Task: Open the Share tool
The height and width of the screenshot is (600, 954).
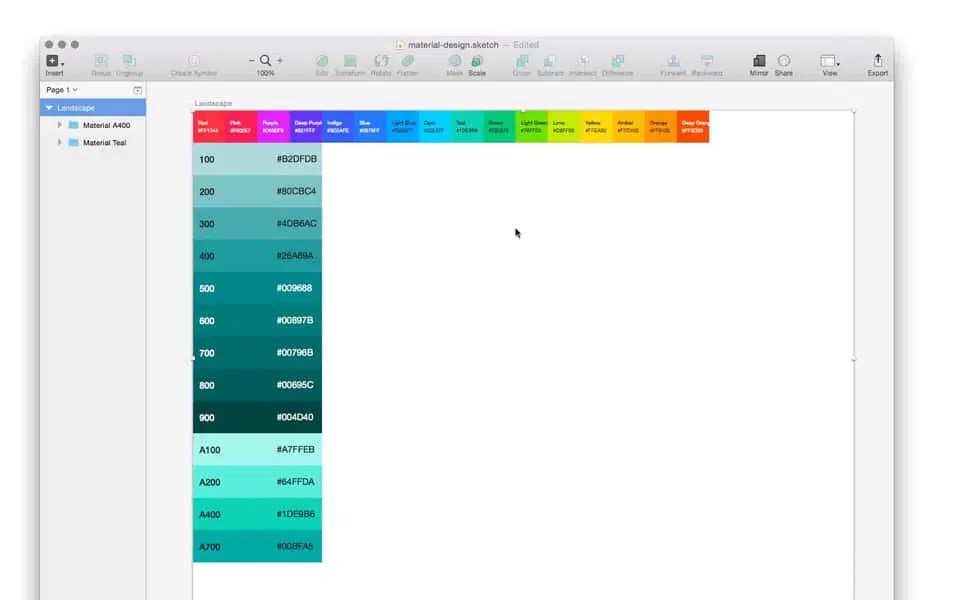Action: tap(784, 60)
